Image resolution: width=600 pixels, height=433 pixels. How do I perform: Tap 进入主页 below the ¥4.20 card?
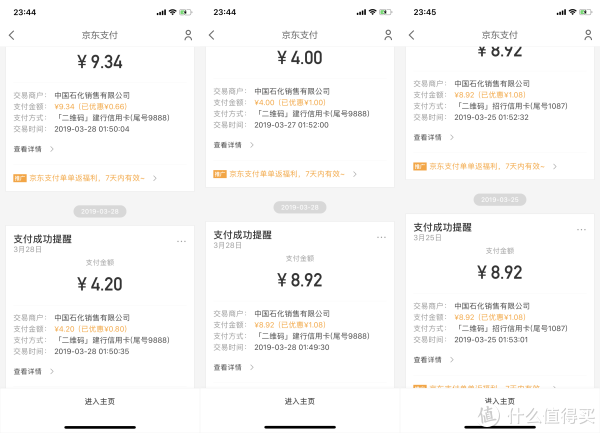(x=100, y=401)
